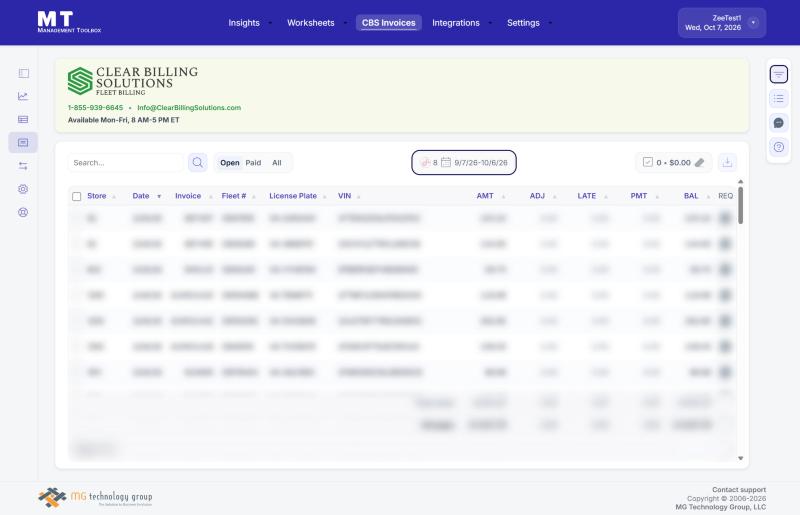The image size is (800, 515).
Task: Click the list view icon in right panel
Action: click(x=779, y=99)
